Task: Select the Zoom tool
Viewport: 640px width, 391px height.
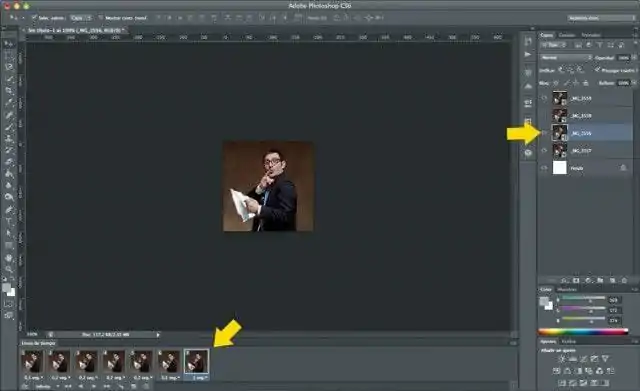Action: coord(9,269)
